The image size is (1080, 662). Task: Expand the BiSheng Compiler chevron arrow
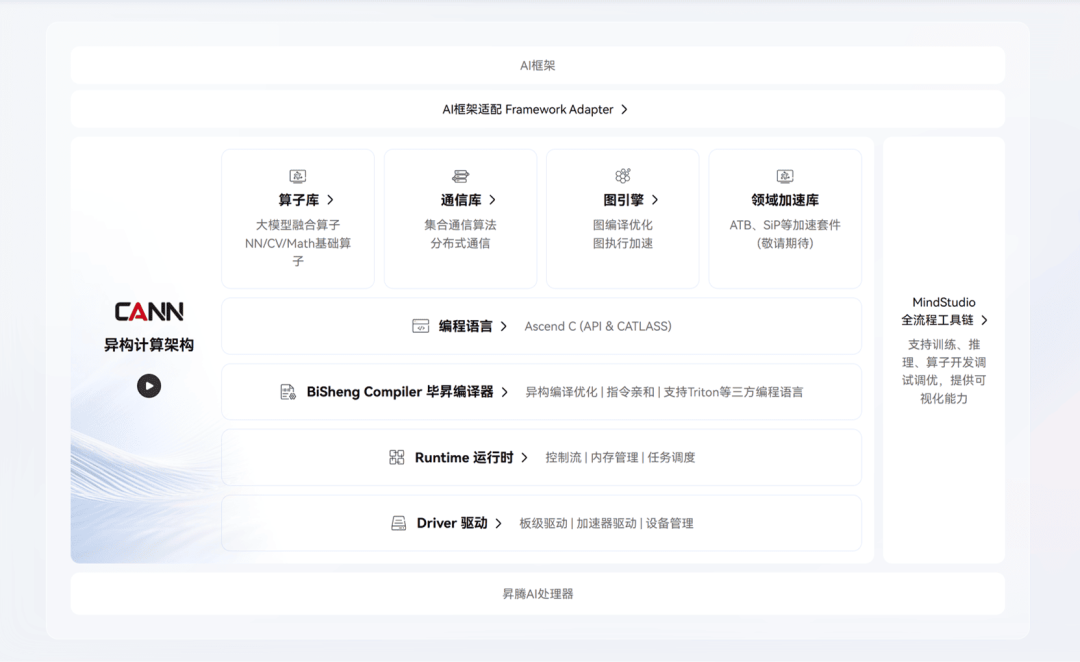(x=505, y=392)
